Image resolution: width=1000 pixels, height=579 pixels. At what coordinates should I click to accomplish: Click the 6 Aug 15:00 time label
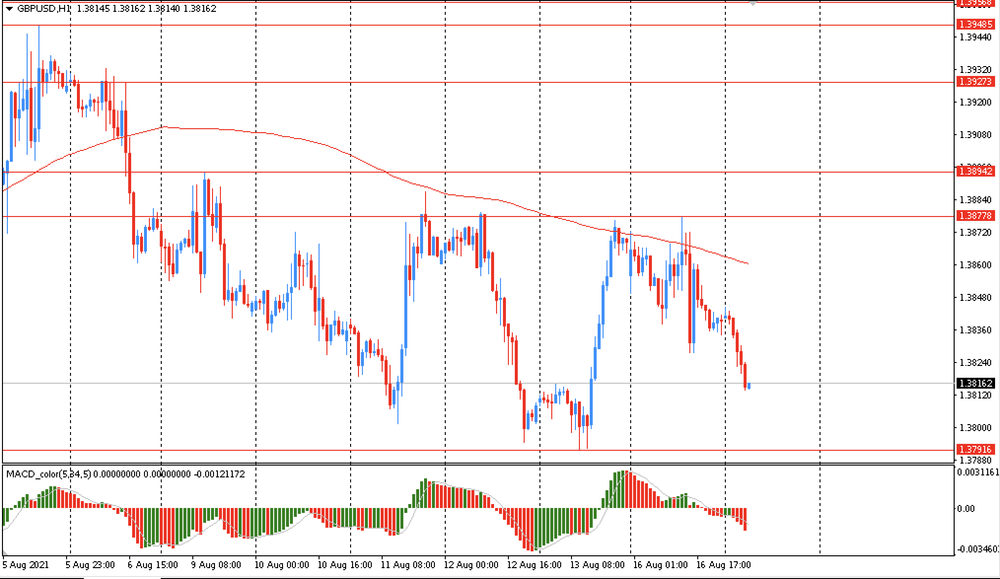tap(154, 565)
